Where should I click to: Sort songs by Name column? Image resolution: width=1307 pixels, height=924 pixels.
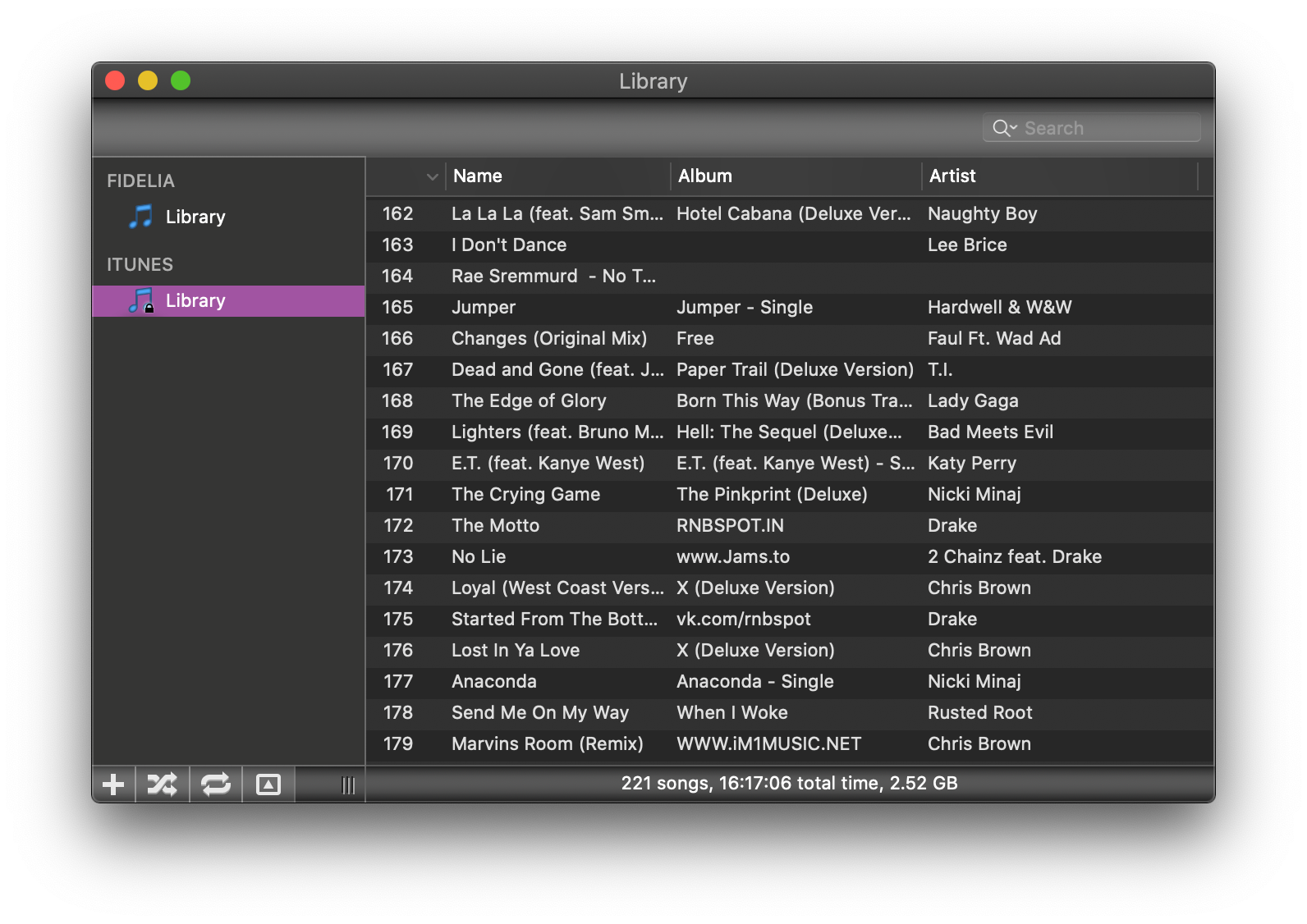(558, 176)
